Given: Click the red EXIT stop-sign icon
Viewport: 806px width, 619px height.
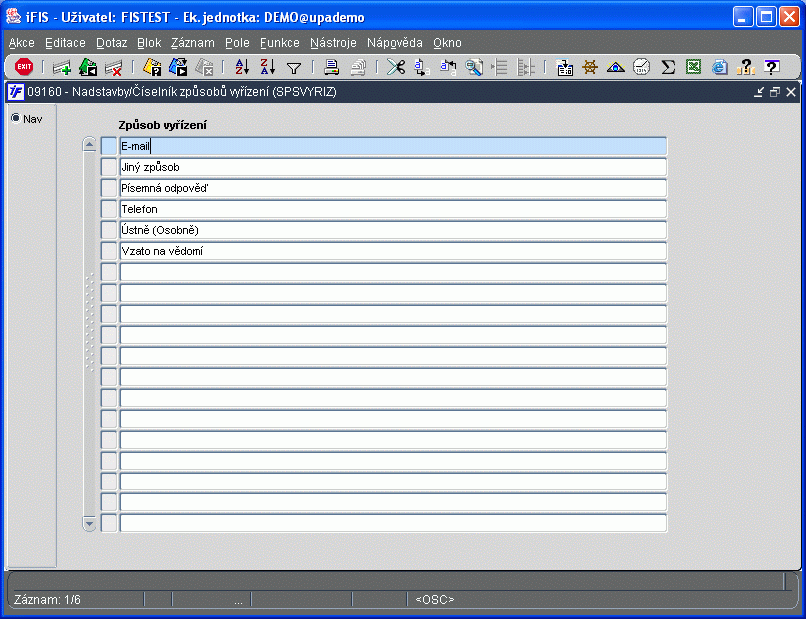Looking at the screenshot, I should (24, 67).
